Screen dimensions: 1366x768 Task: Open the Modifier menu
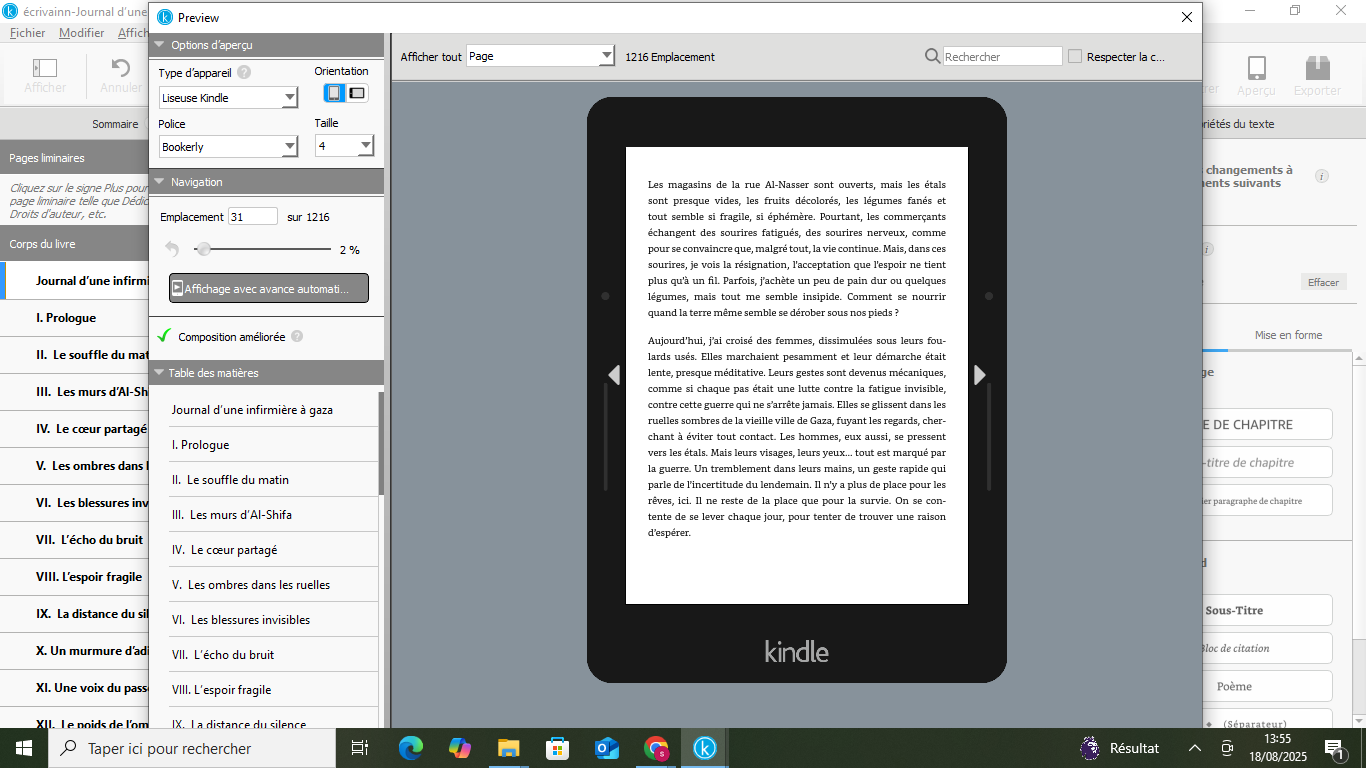tap(81, 33)
